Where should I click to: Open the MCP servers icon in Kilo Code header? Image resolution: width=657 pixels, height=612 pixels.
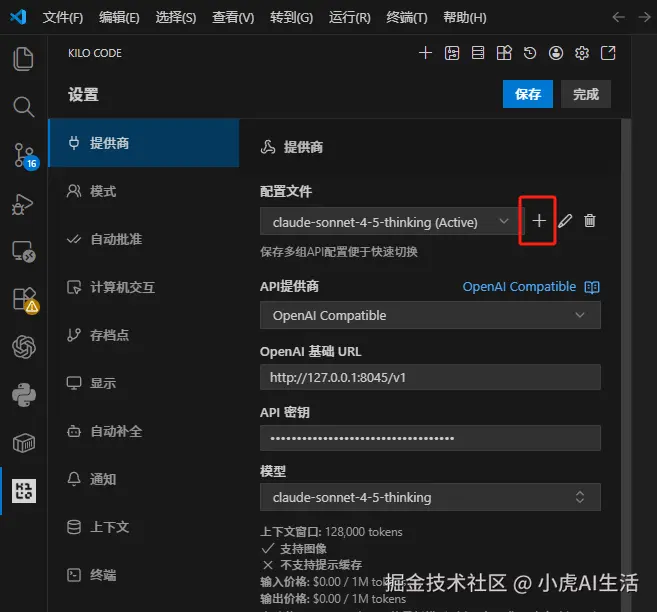tap(478, 53)
